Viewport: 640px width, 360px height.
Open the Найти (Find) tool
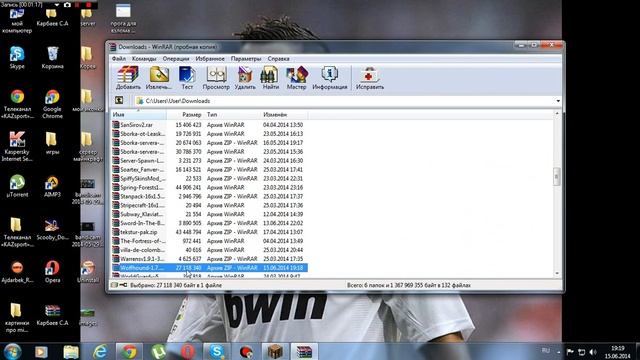coord(270,78)
